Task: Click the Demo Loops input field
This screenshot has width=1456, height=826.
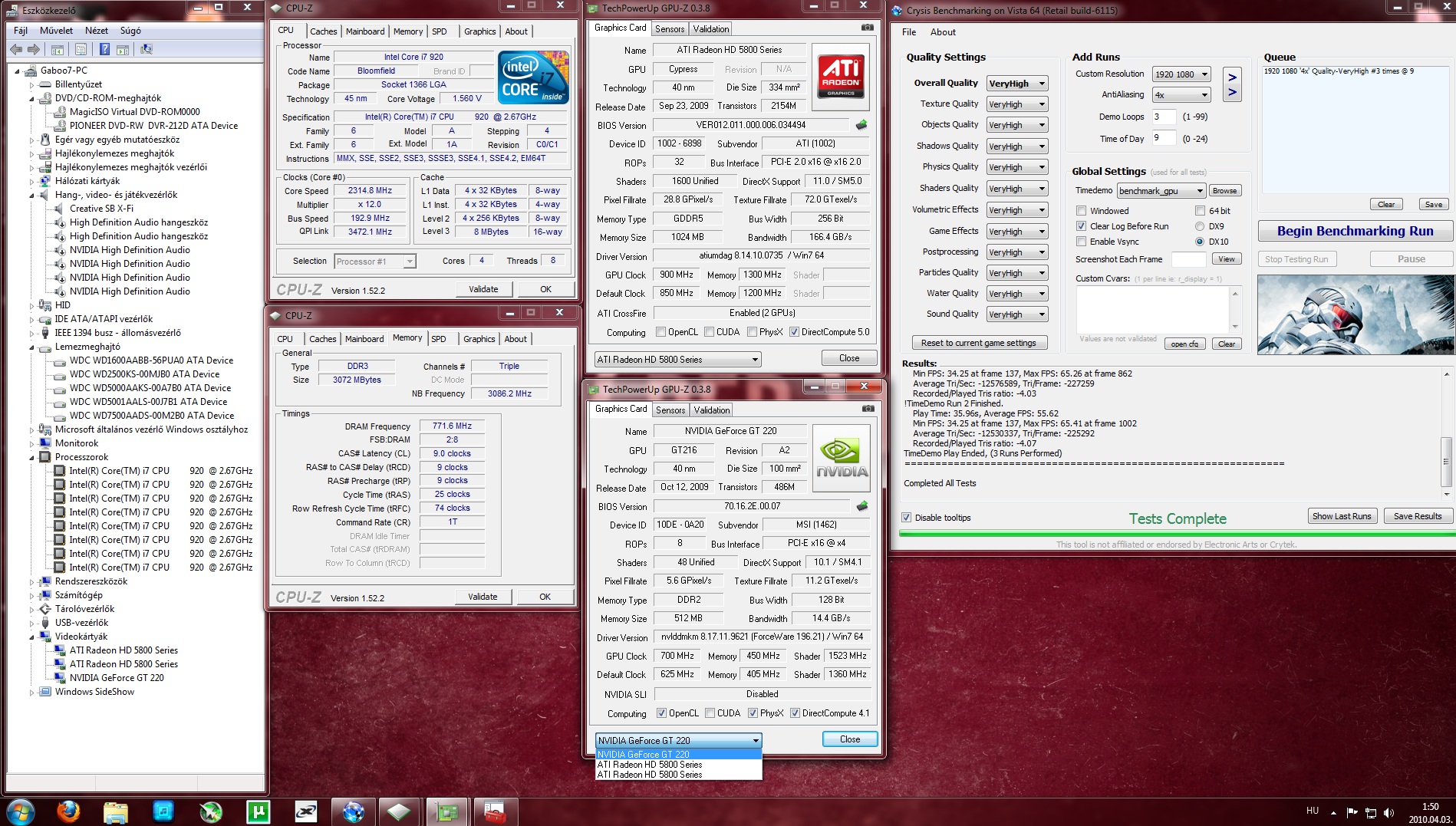Action: coord(1164,117)
